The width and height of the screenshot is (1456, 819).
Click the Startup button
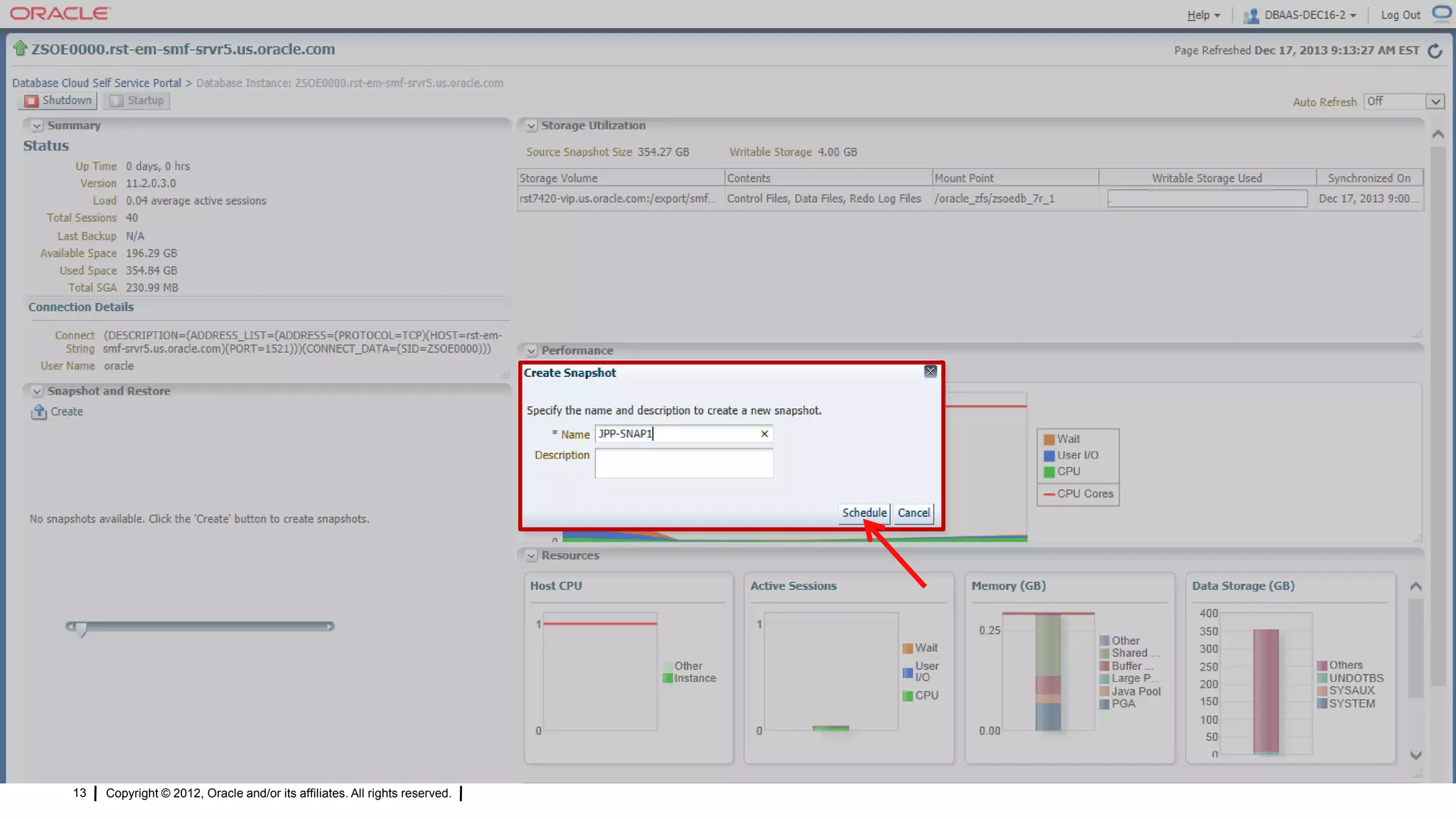[136, 100]
